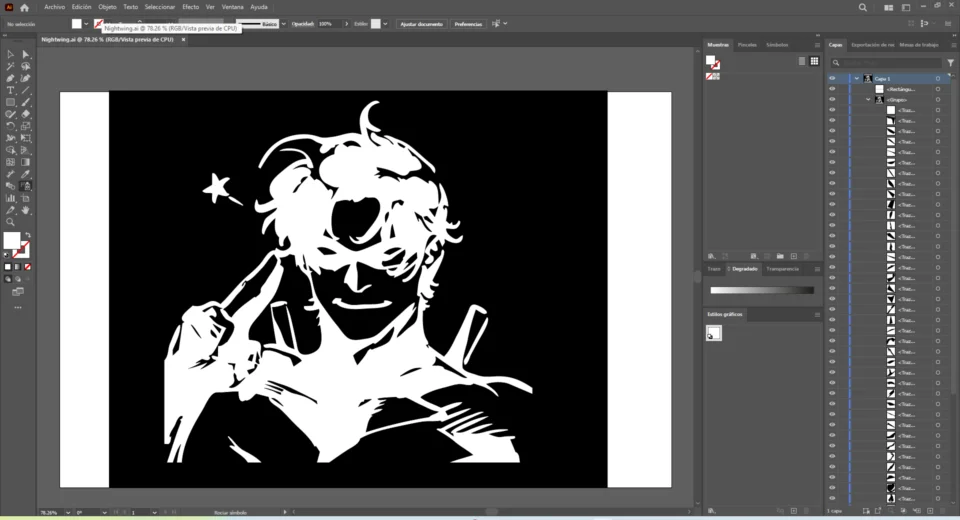This screenshot has width=960, height=520.
Task: Open rotation angle dropdown in status bar
Action: pos(105,512)
